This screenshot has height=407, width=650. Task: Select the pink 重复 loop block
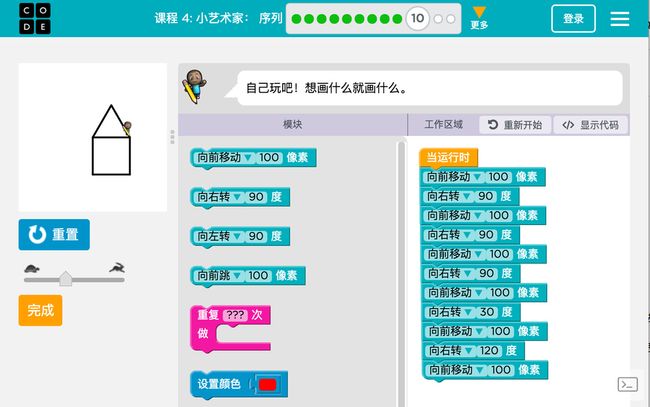click(x=230, y=329)
